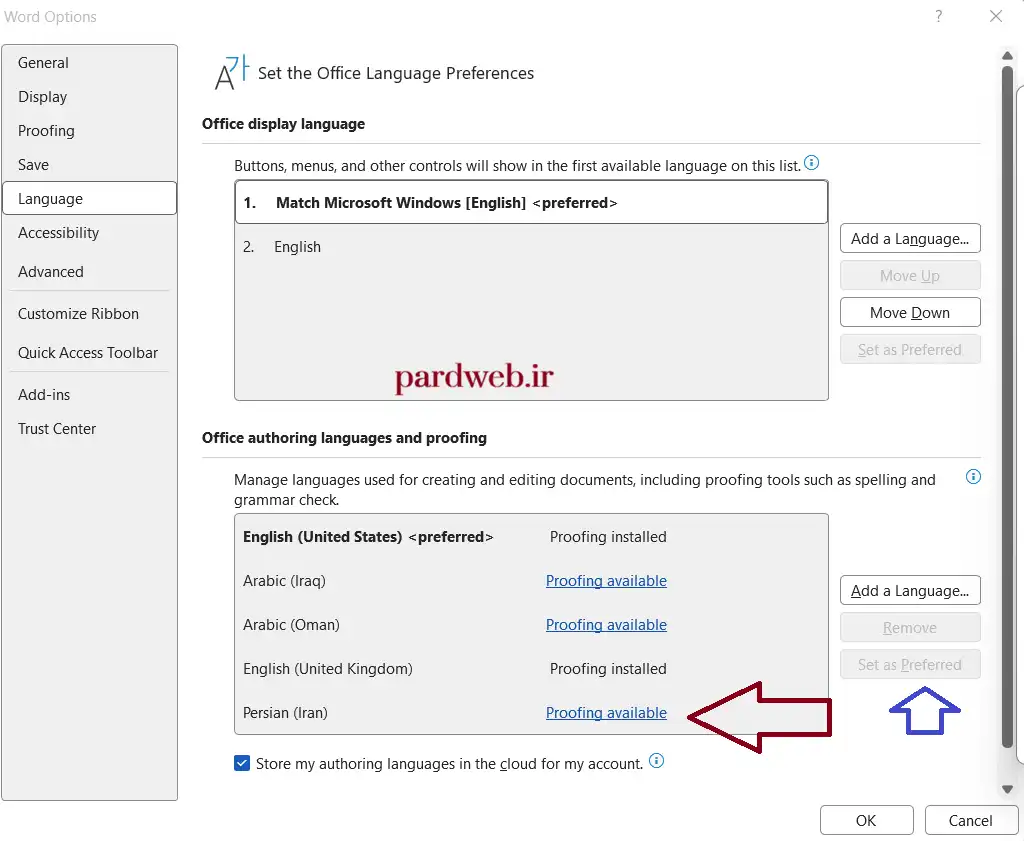Click the Remove language button
The width and height of the screenshot is (1024, 841).
[x=910, y=627]
